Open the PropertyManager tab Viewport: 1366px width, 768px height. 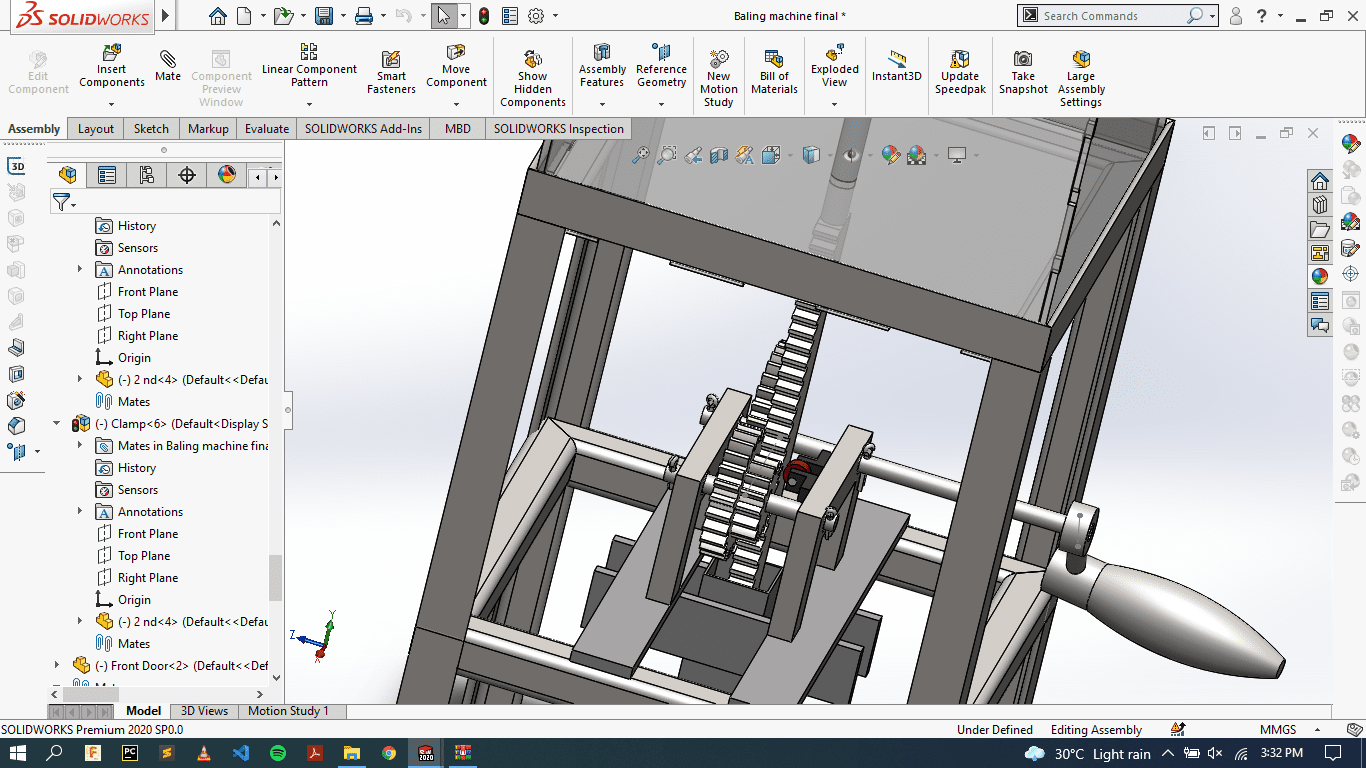pyautogui.click(x=107, y=176)
